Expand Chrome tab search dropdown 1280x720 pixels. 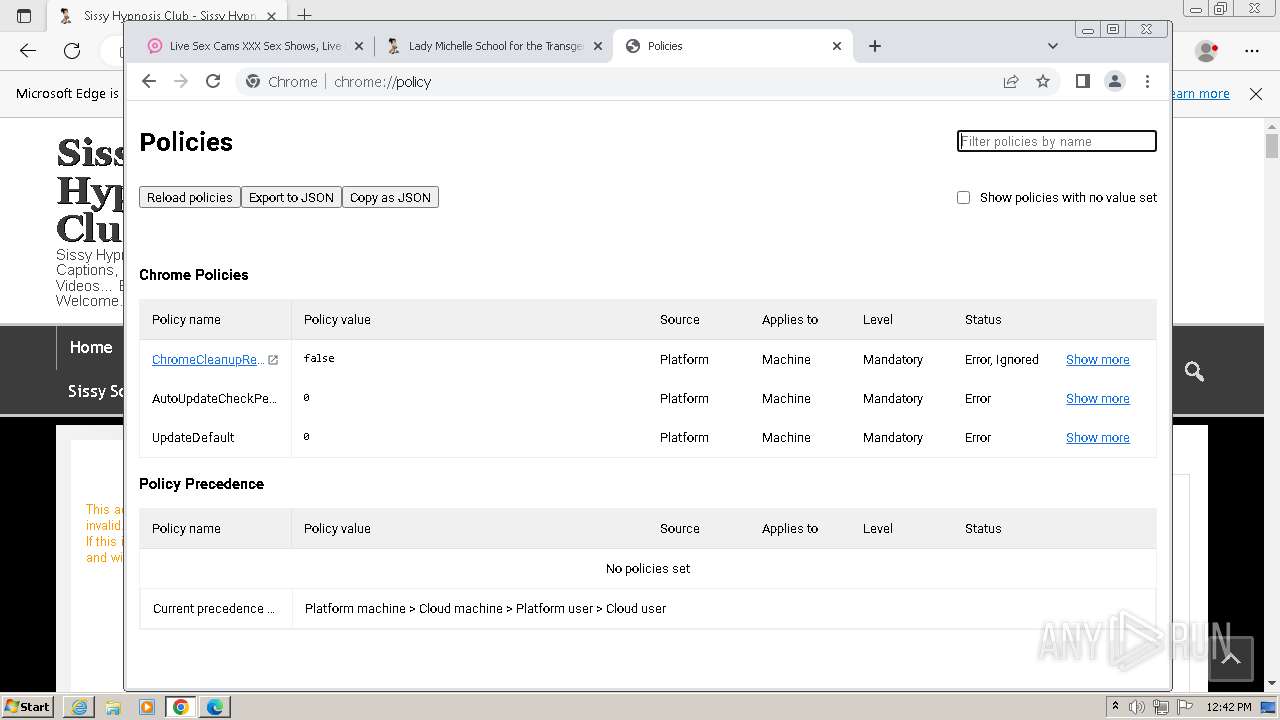[1053, 46]
